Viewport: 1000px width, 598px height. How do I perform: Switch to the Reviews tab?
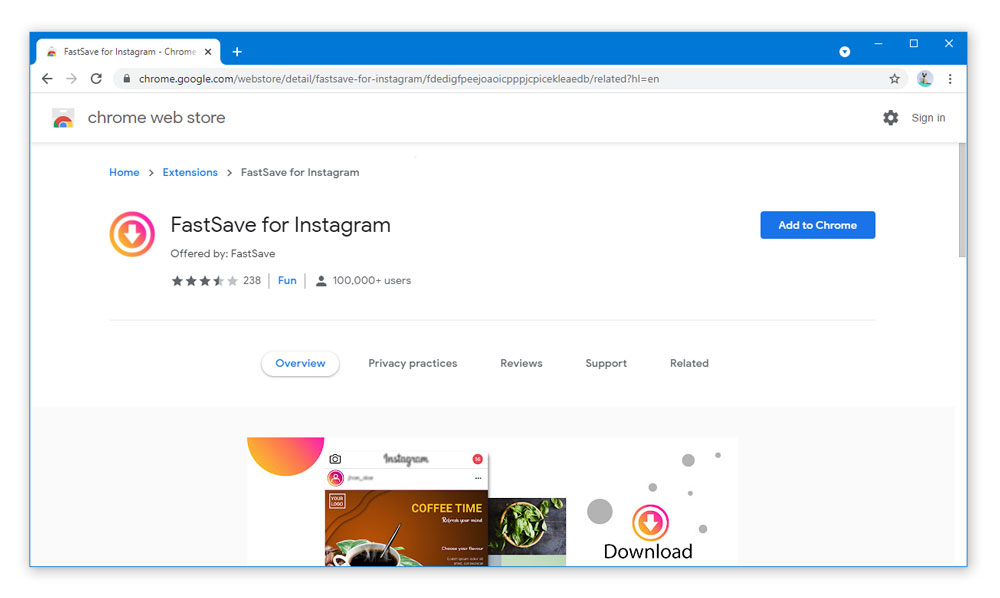[x=521, y=363]
